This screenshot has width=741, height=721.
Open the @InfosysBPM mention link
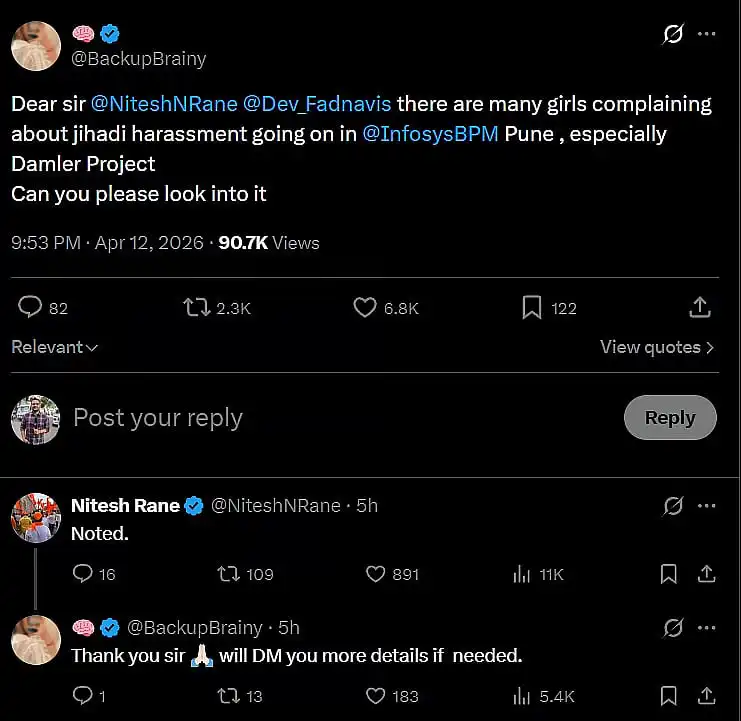431,133
